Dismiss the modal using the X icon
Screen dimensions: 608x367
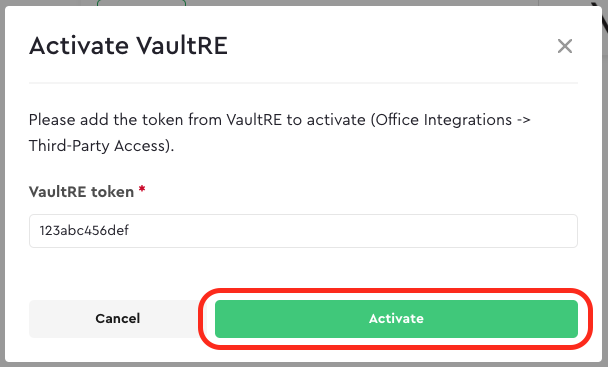coord(565,46)
